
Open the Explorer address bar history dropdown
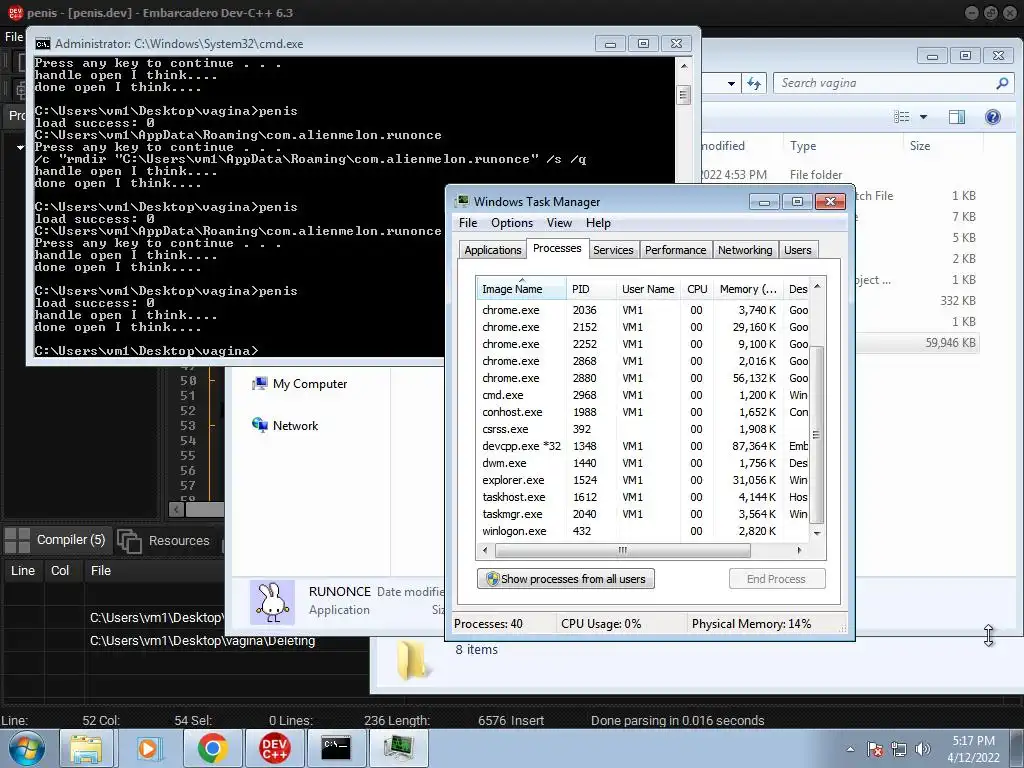tap(731, 83)
